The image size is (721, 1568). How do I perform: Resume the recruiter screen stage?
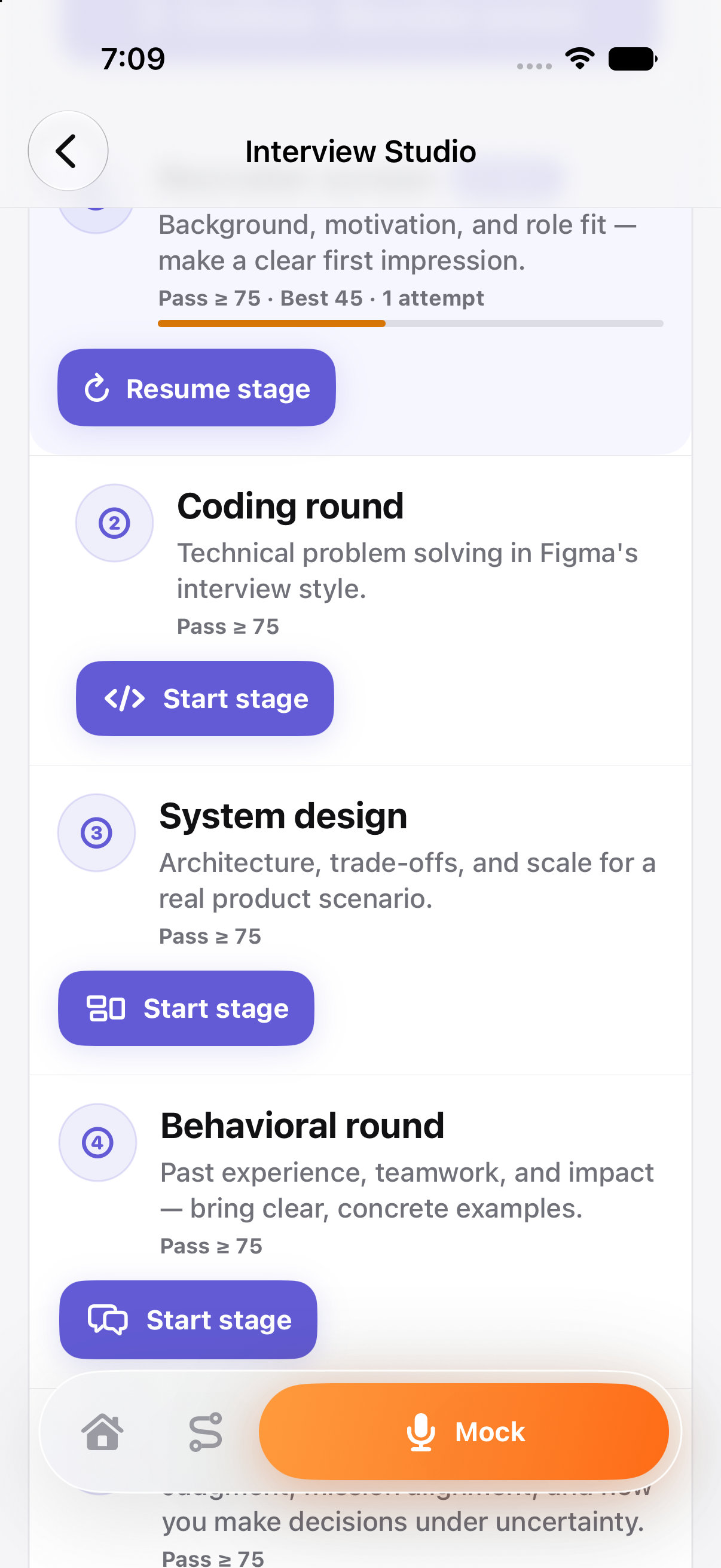(x=197, y=388)
